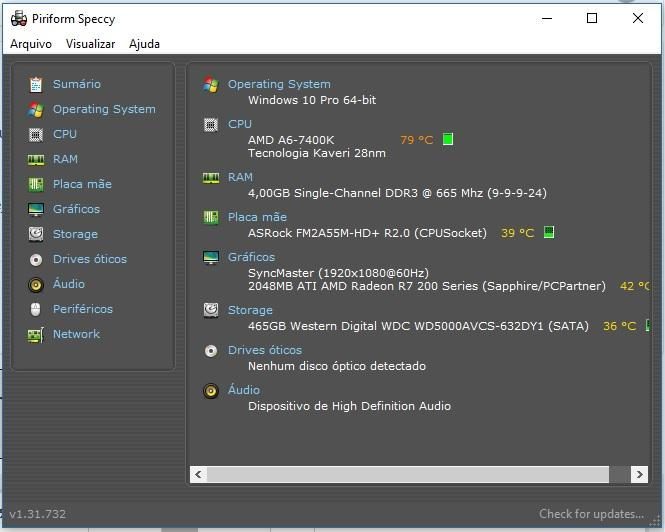The image size is (665, 532).
Task: Open the Drives óticos heading link in summary
Action: pyautogui.click(x=265, y=350)
